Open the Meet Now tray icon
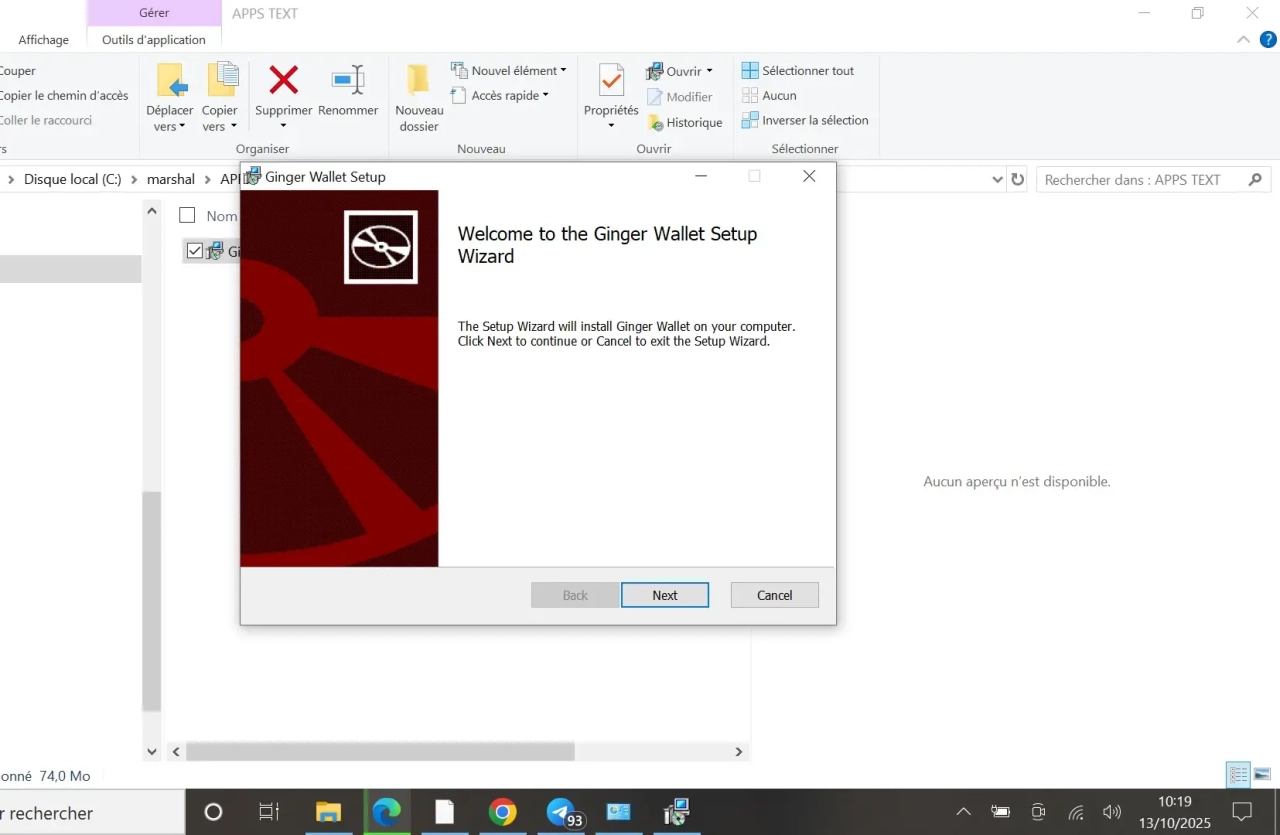The width and height of the screenshot is (1280, 835). pos(1039,812)
